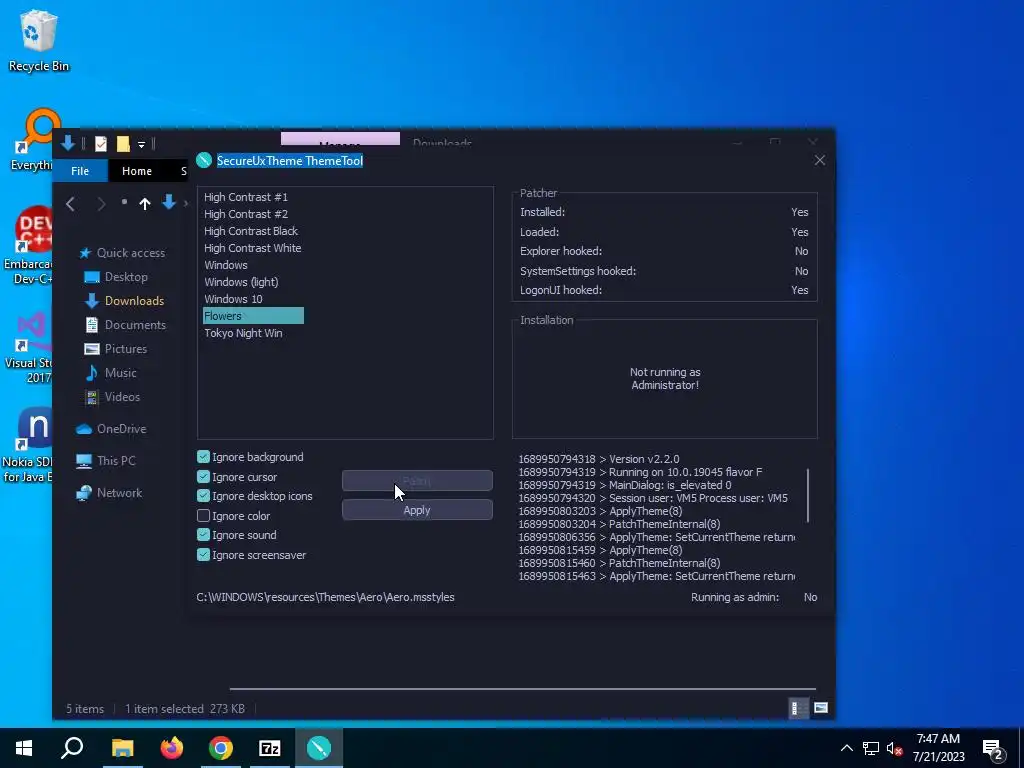Screen dimensions: 1024x768
Task: Click the Apply button
Action: coord(417,510)
